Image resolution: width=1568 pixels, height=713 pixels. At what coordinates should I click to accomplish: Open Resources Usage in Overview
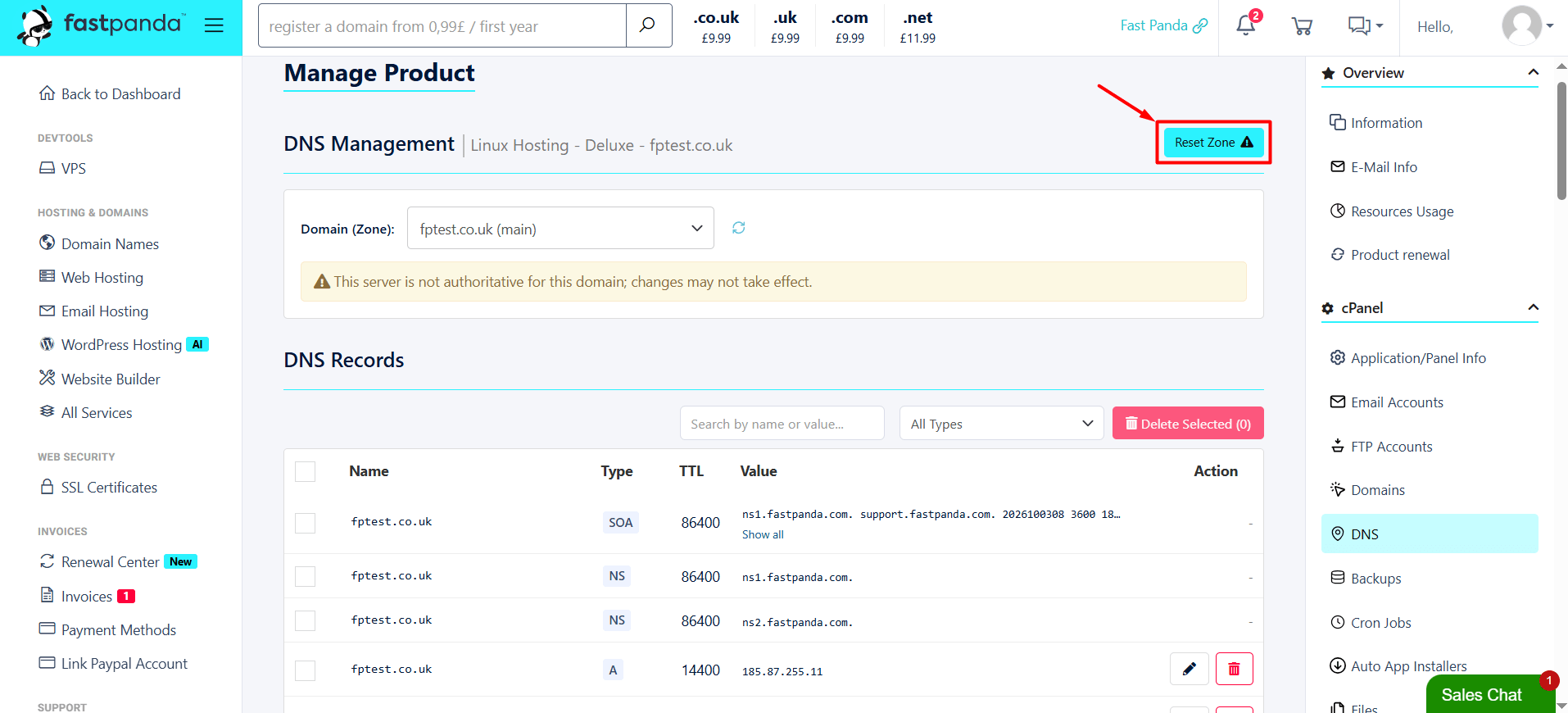1391,211
